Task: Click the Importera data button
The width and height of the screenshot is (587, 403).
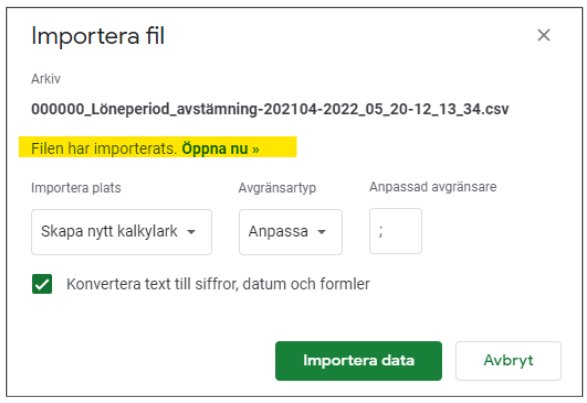Action: click(359, 361)
